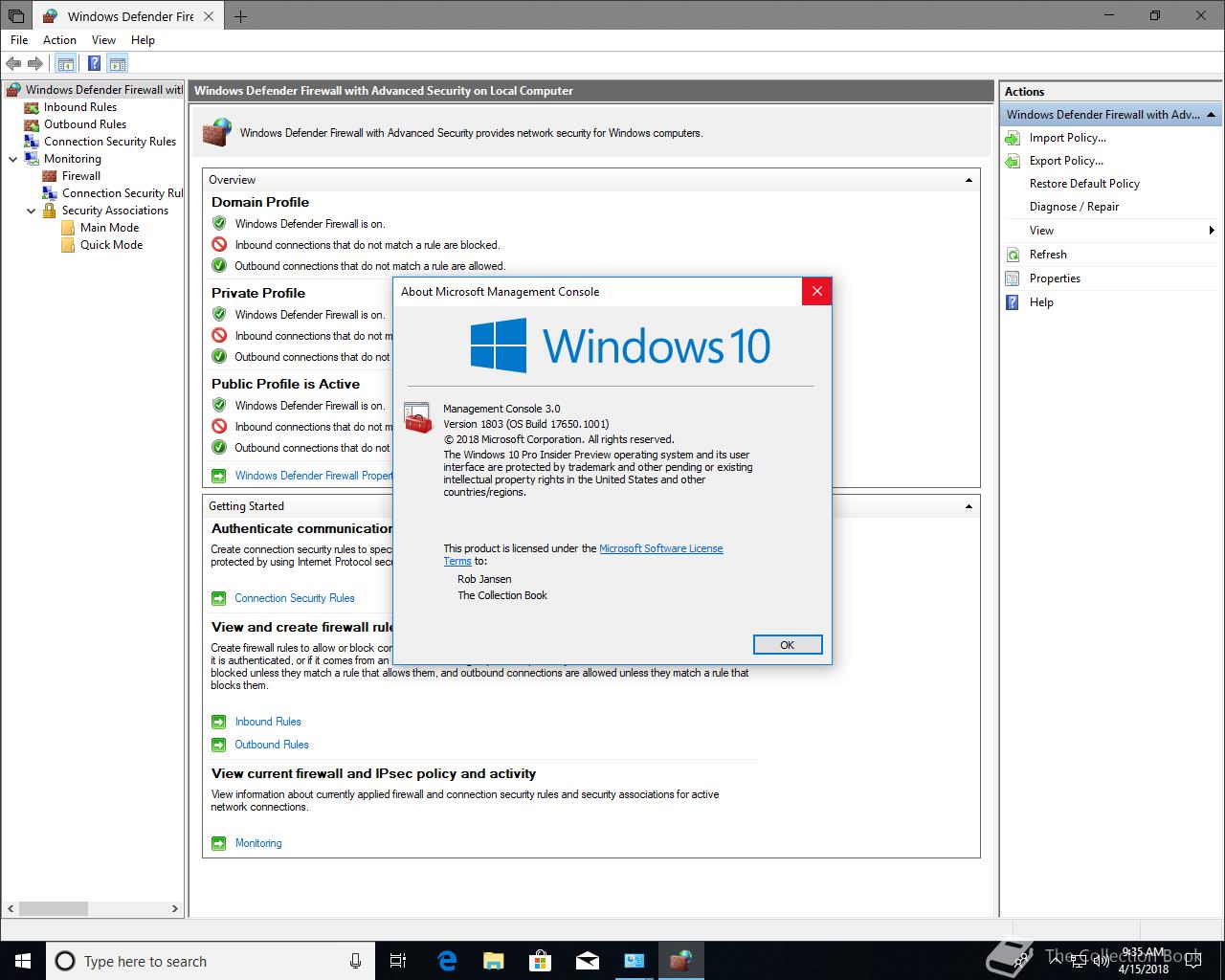The width and height of the screenshot is (1225, 980).
Task: Expand the View submenu arrow in Actions
Action: 1212,231
